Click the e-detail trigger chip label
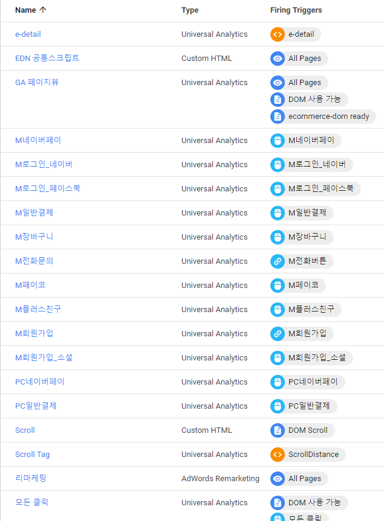 click(301, 34)
